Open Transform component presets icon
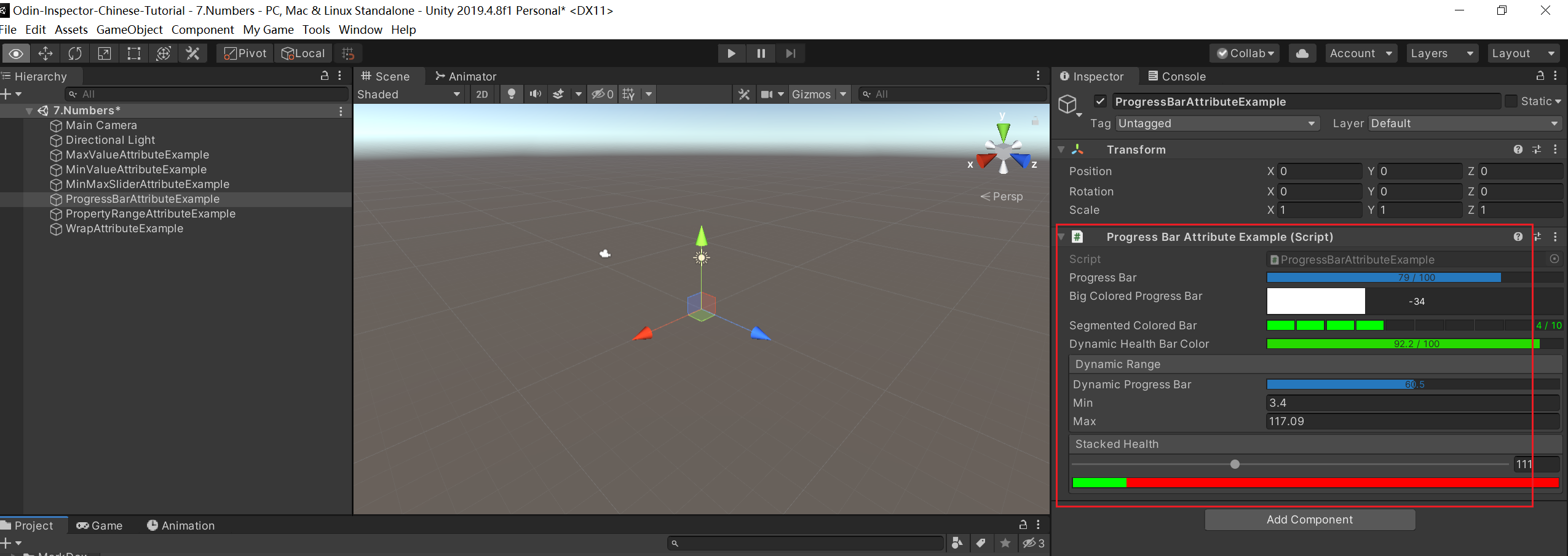The height and width of the screenshot is (556, 1568). (x=1537, y=149)
